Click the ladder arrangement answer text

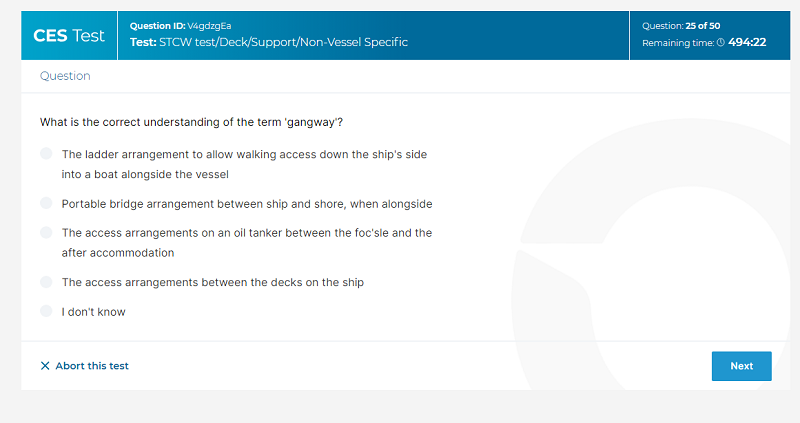click(244, 164)
